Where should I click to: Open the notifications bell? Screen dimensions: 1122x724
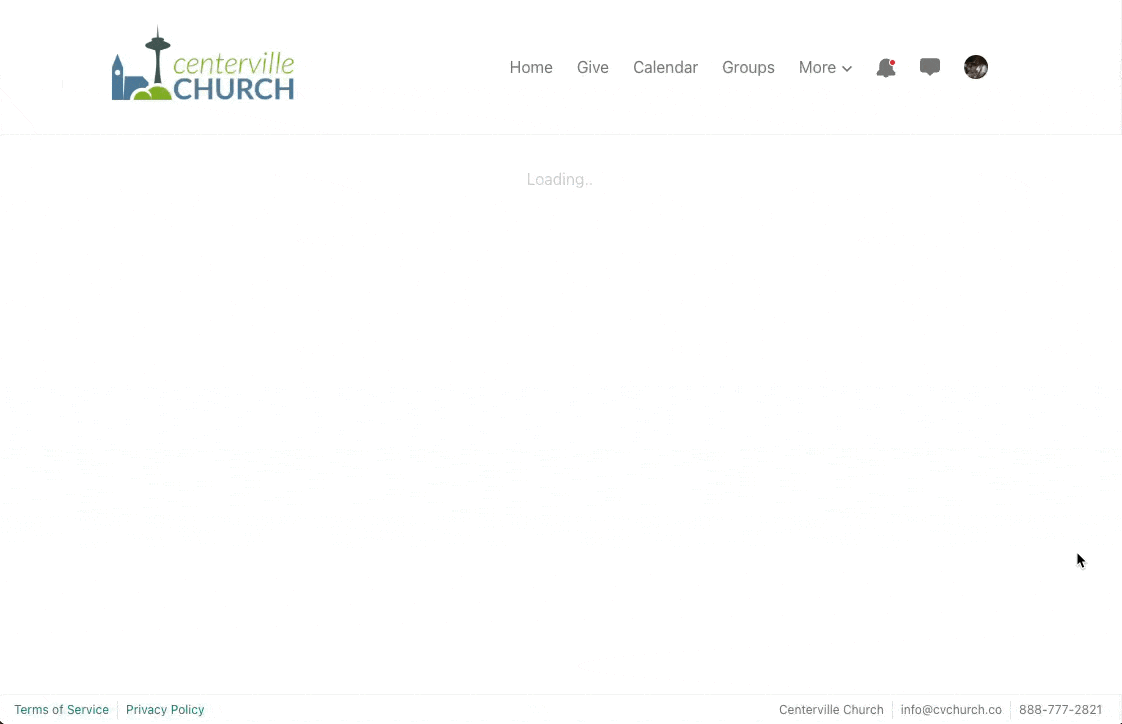pos(885,68)
